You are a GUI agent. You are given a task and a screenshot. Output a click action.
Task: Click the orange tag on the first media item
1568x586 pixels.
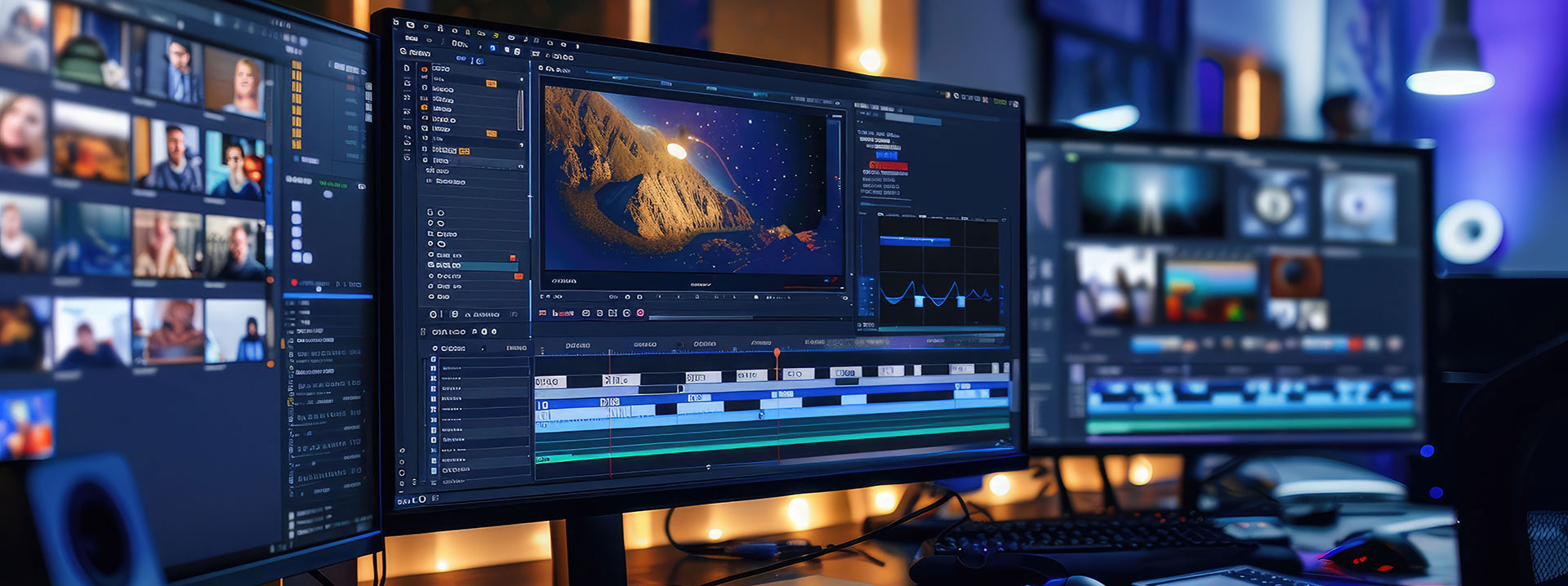[x=491, y=83]
